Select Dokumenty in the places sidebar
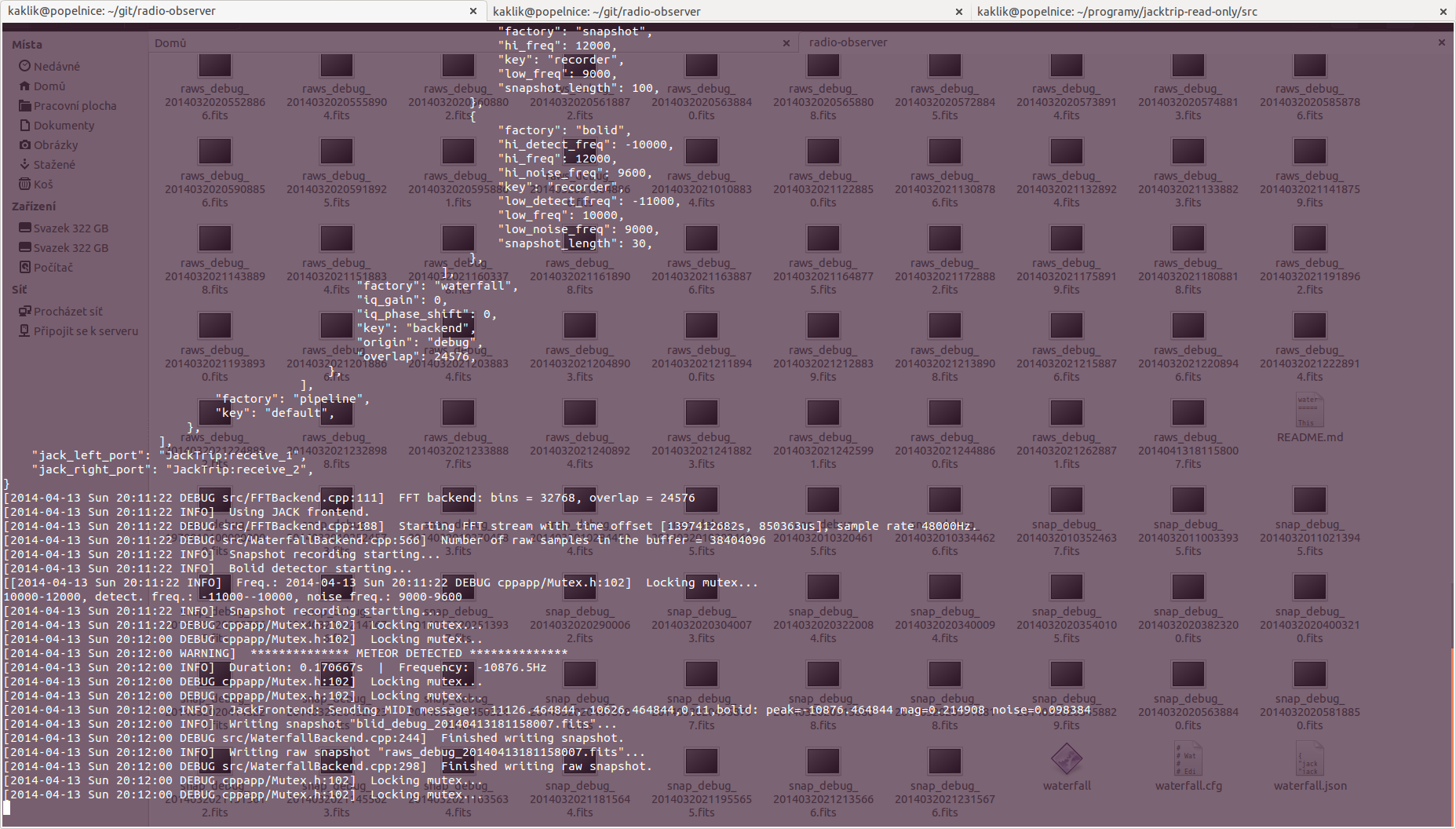This screenshot has height=829, width=1456. pyautogui.click(x=63, y=126)
